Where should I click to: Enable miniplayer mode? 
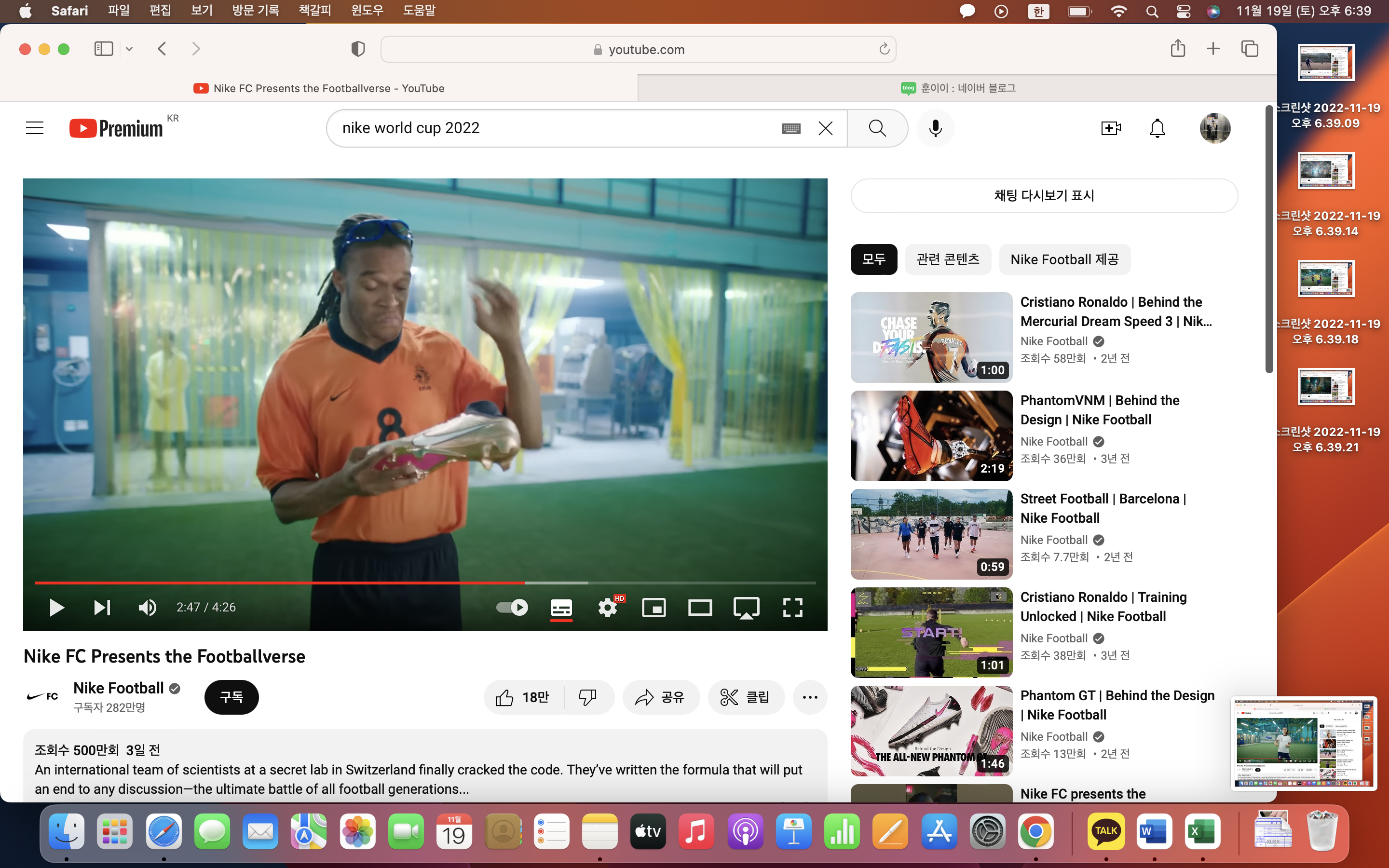[654, 608]
